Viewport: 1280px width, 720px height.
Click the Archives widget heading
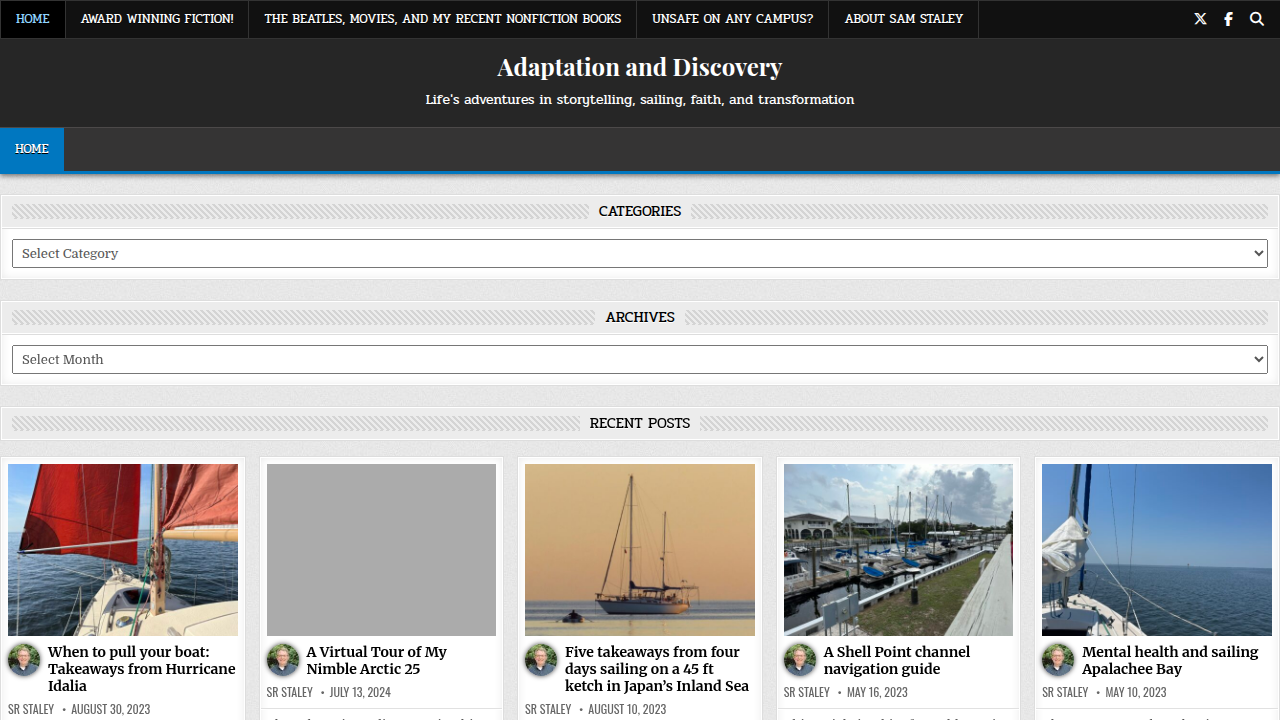[640, 317]
